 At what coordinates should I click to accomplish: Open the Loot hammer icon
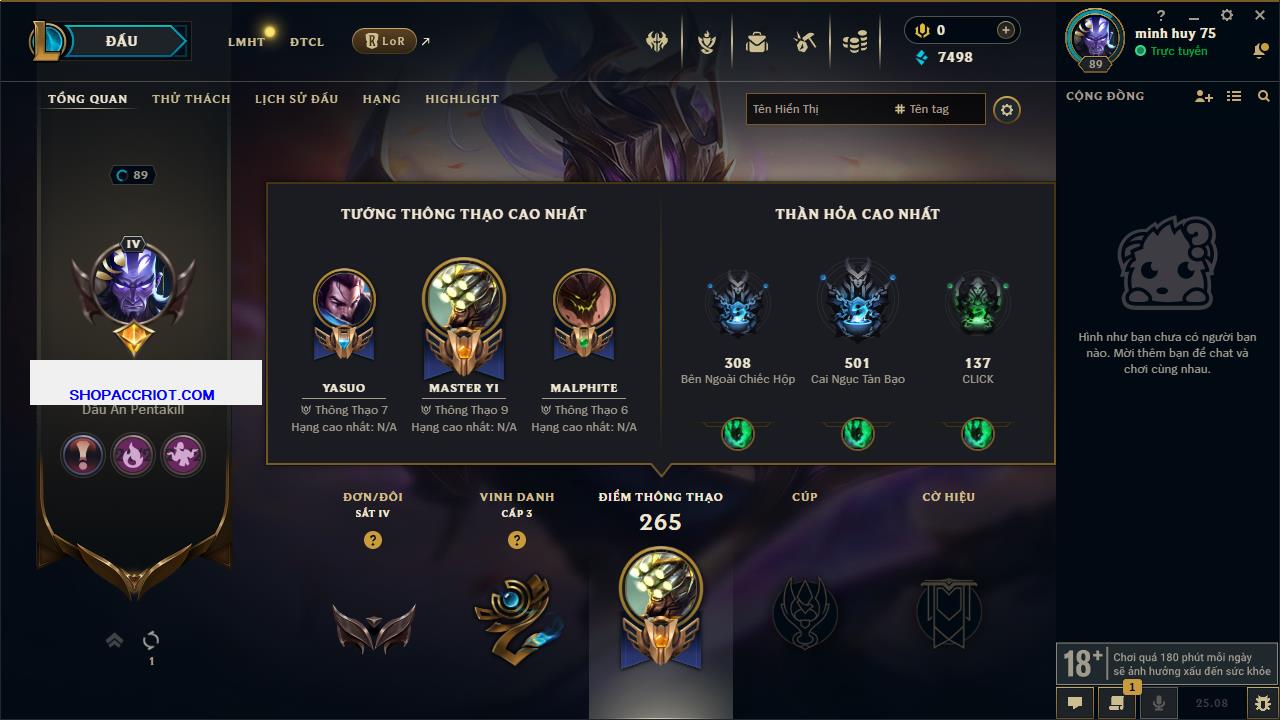click(x=805, y=41)
